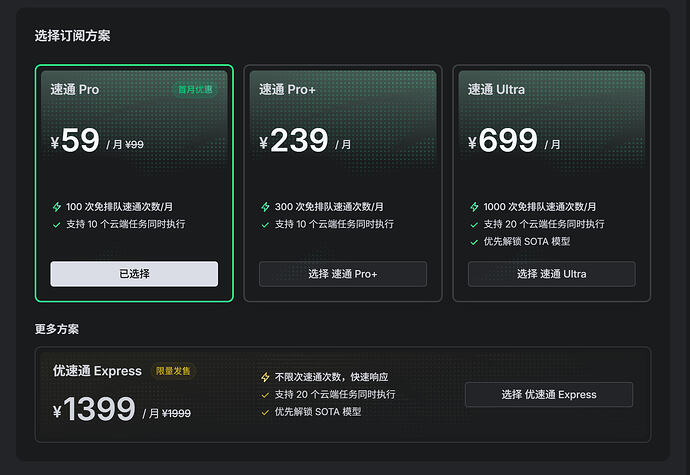690x475 pixels.
Task: Click 支持 10 个云端任务同时执行 in 速通 Pro card
Action: (x=125, y=225)
